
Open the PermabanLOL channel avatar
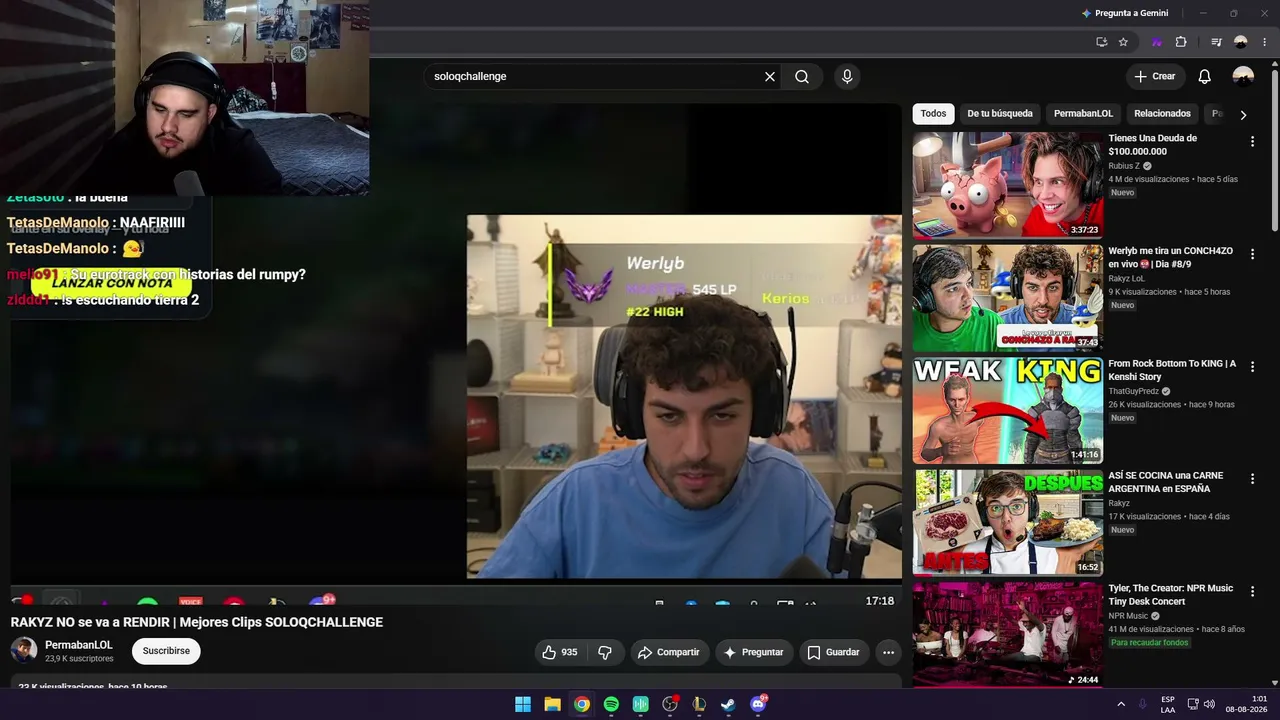tap(24, 651)
